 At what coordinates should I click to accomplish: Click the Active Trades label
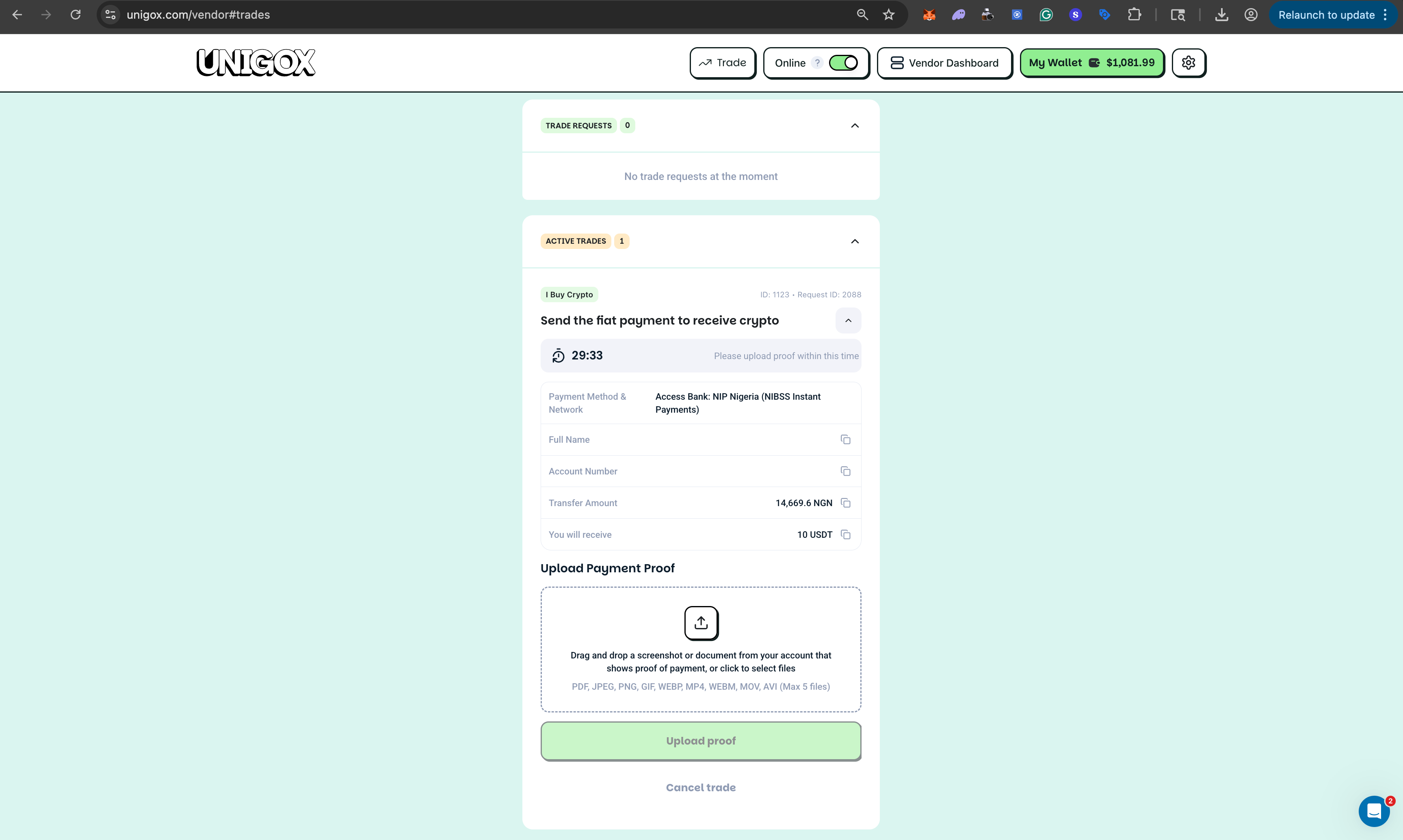(x=576, y=241)
